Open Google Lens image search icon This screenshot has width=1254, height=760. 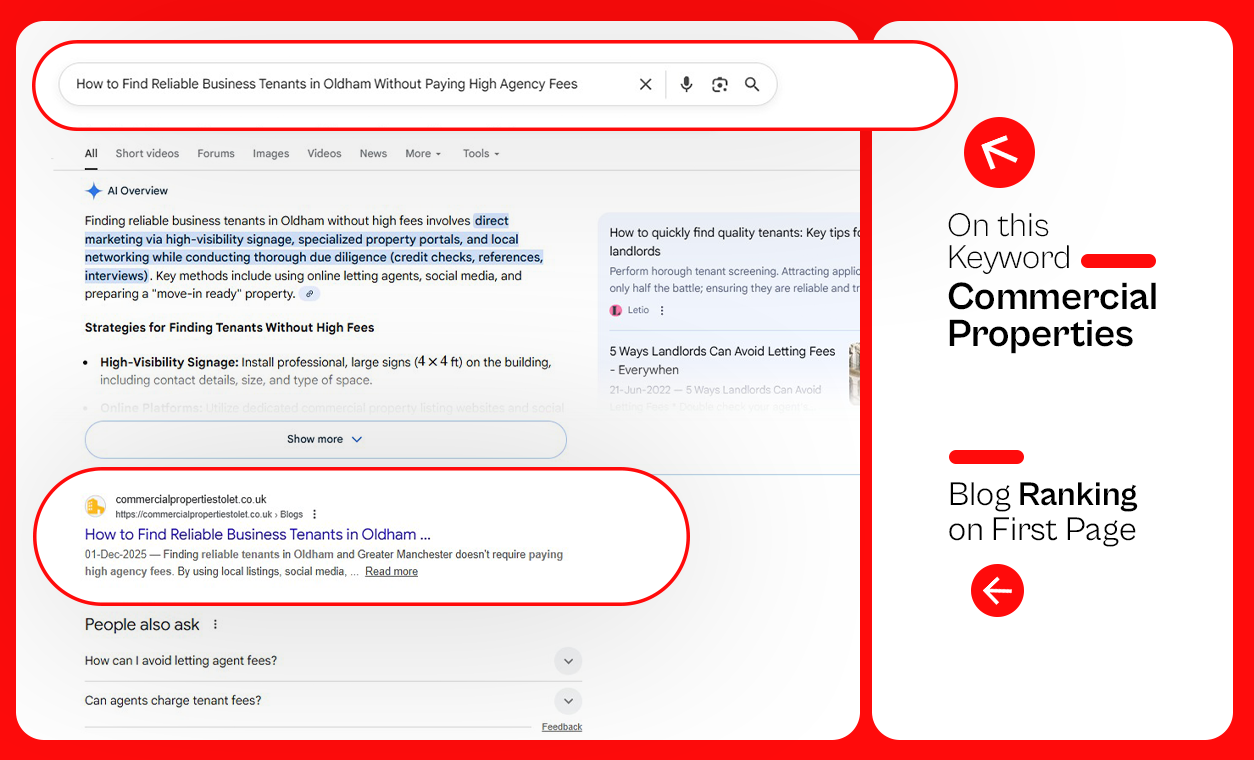click(x=719, y=85)
